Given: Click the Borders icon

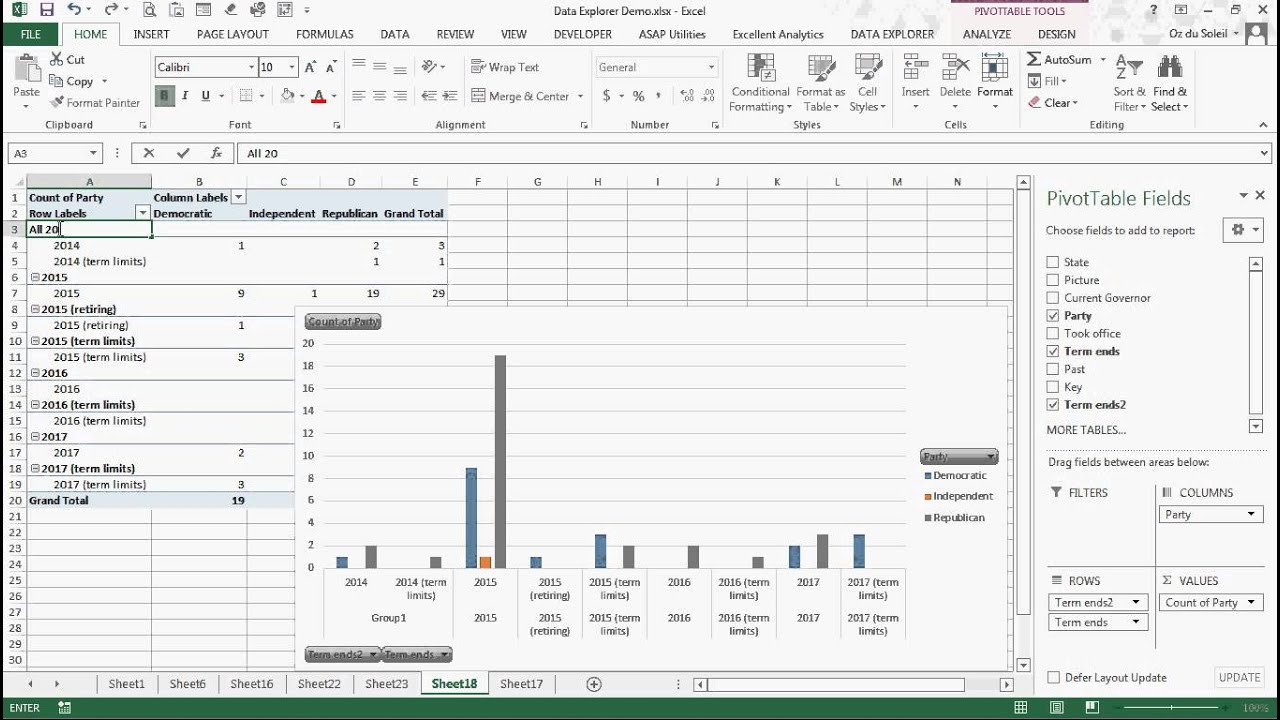Looking at the screenshot, I should pos(245,96).
